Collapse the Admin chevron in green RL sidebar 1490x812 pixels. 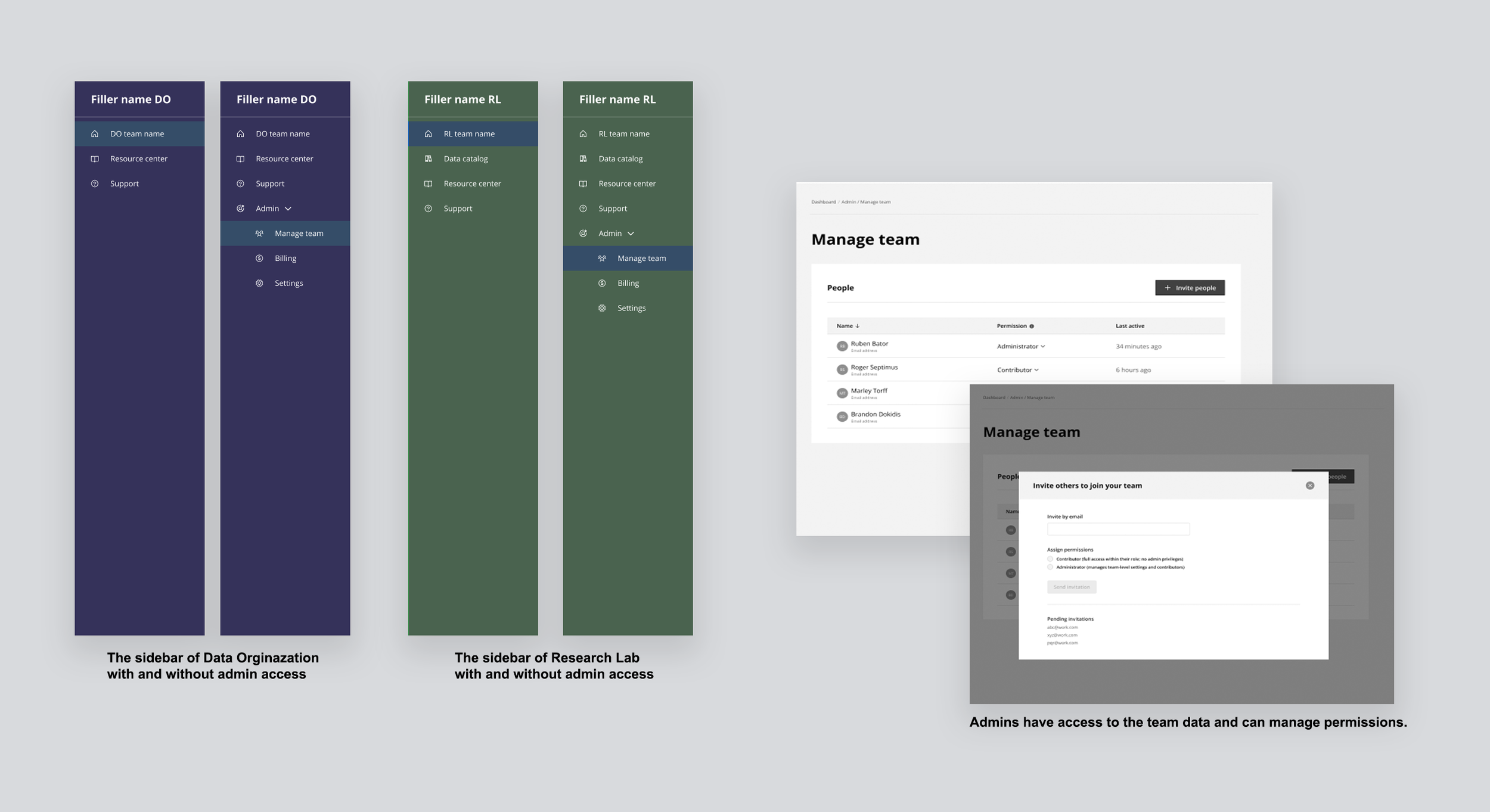(631, 234)
